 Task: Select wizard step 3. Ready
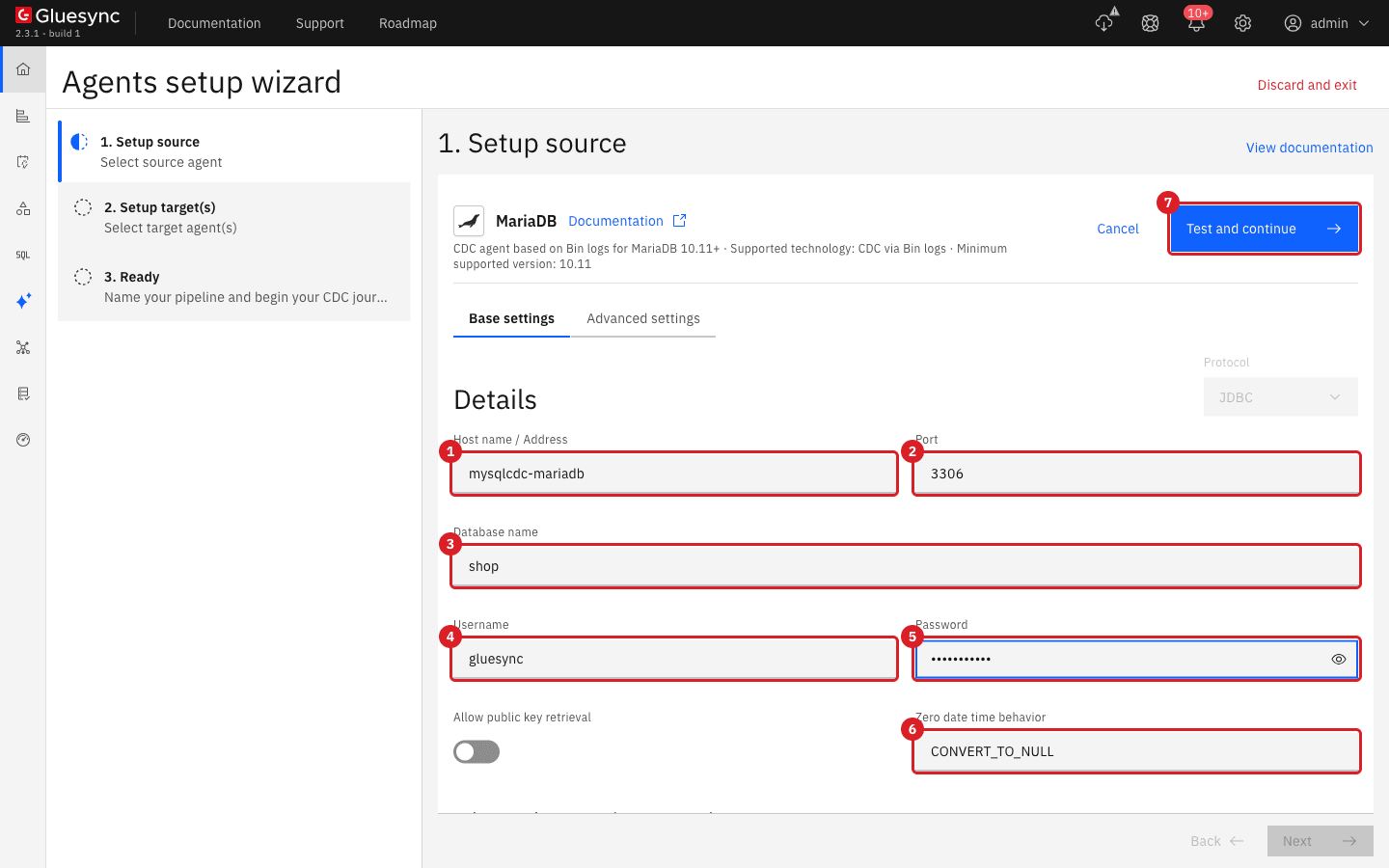coord(235,286)
